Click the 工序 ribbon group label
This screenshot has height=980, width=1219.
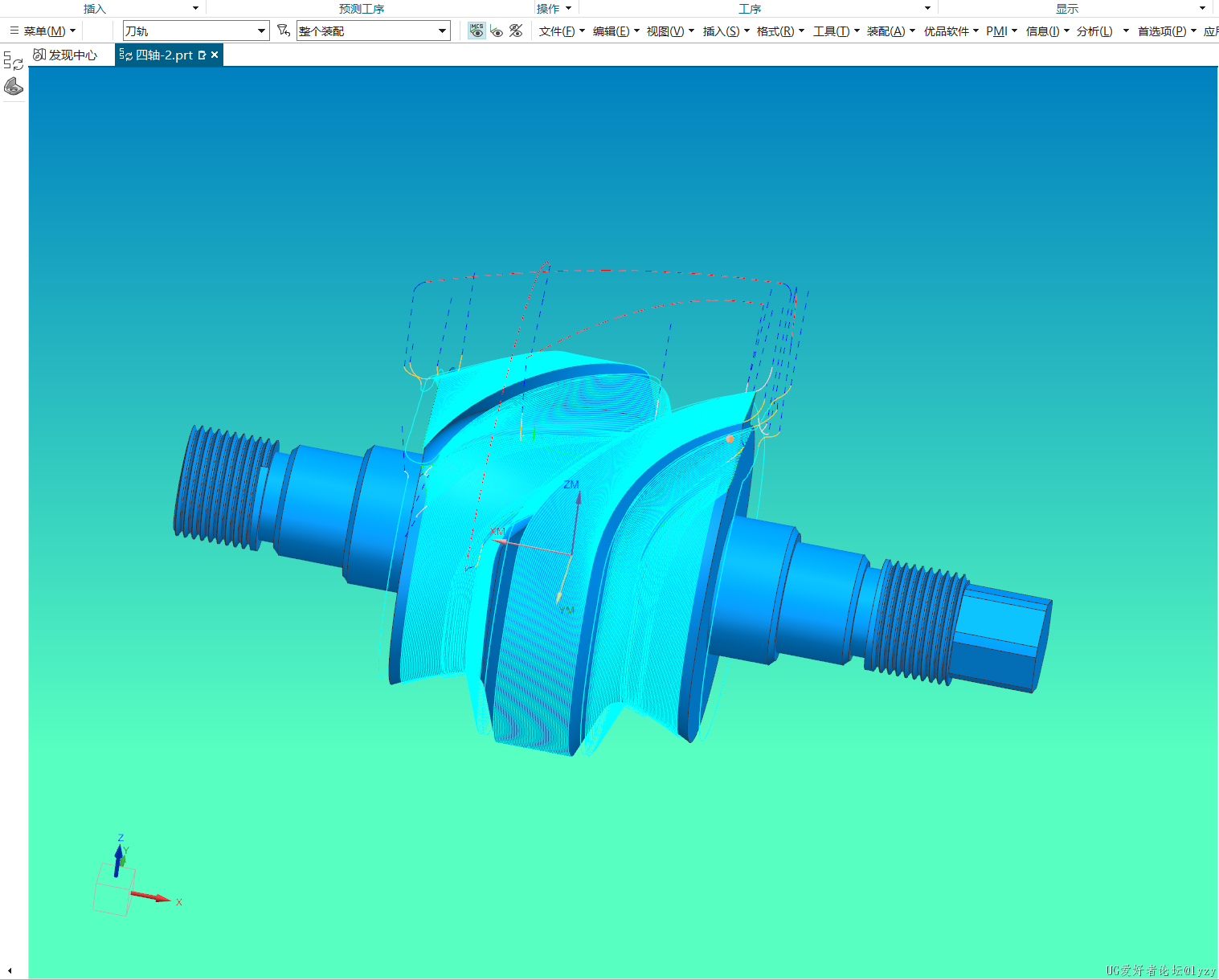pyautogui.click(x=750, y=9)
